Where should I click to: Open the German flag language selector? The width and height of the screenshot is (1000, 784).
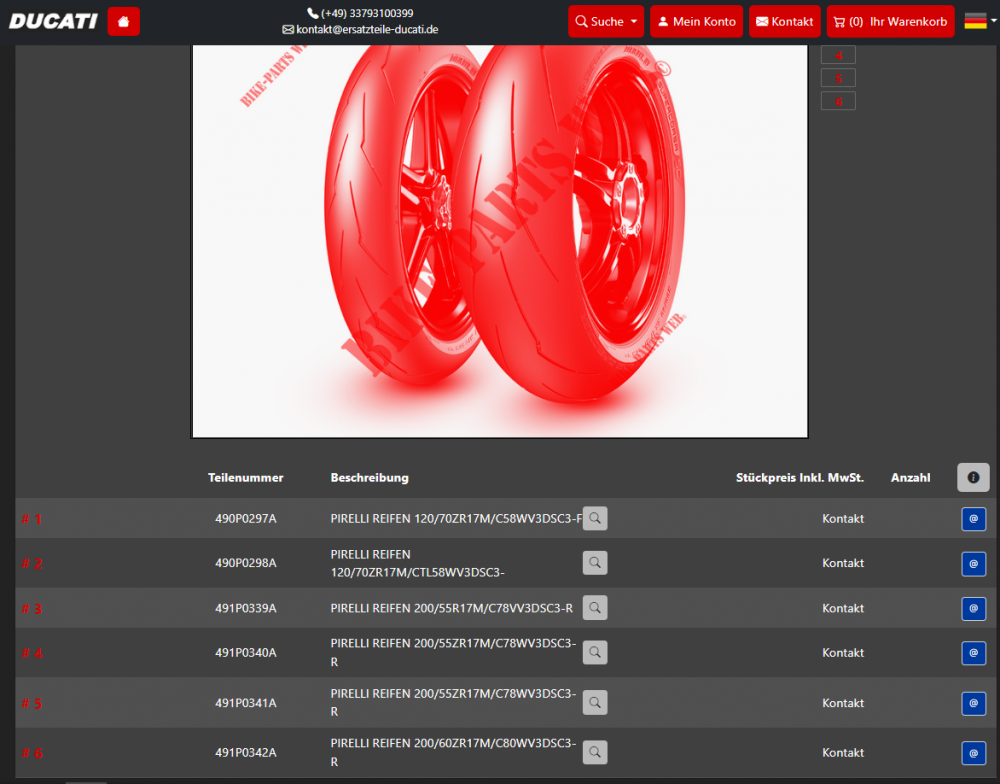coord(980,21)
